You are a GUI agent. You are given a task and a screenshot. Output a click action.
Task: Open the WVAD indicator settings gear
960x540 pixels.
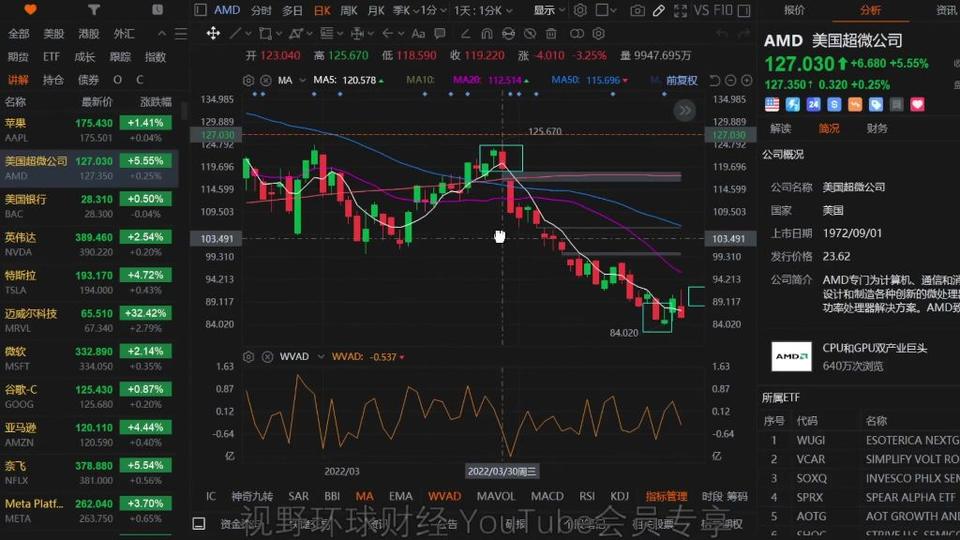click(x=248, y=356)
